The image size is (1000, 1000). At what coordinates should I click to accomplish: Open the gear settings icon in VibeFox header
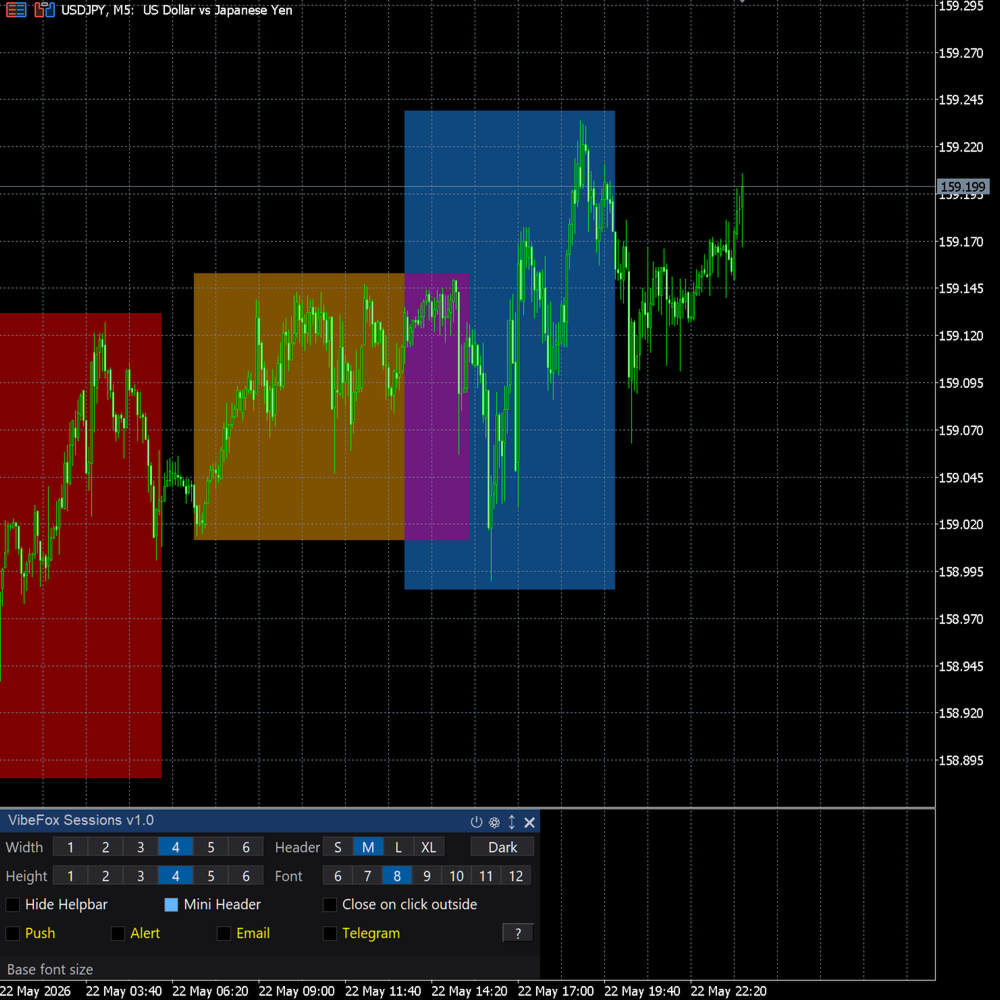(494, 822)
